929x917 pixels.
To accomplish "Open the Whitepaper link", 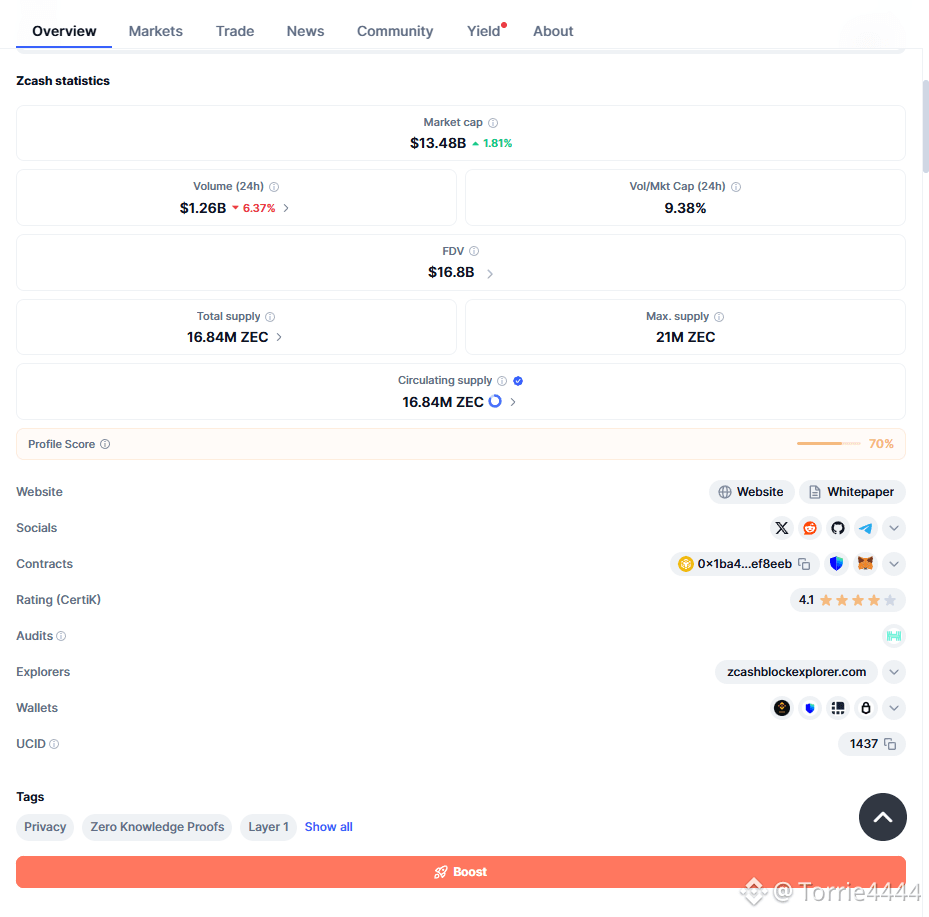I will 852,492.
